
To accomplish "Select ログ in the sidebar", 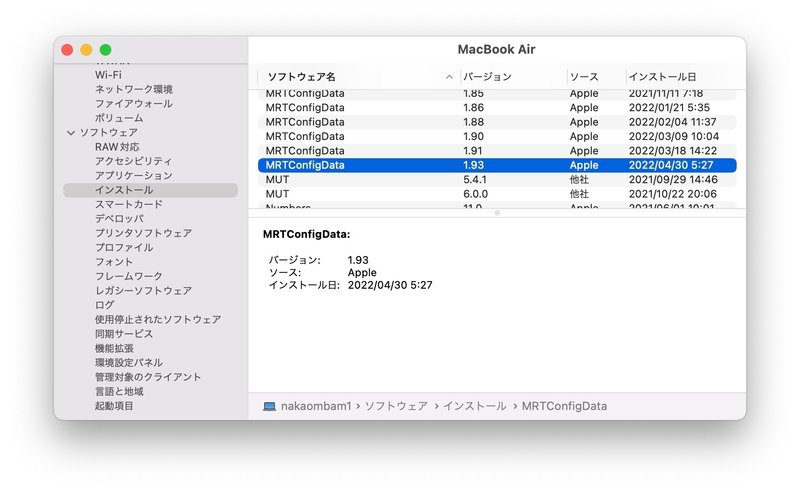I will point(105,305).
